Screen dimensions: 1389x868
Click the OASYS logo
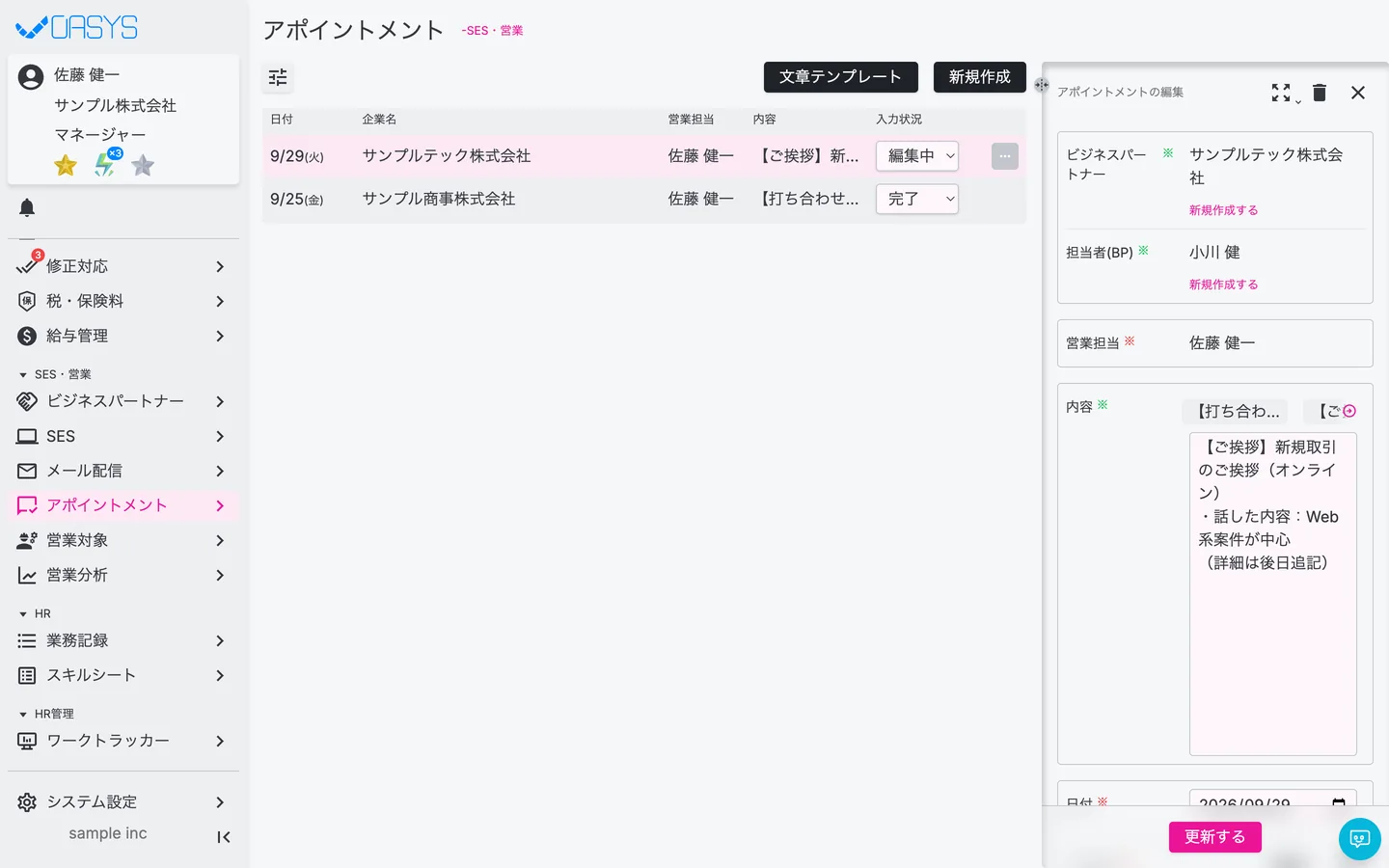point(77,27)
